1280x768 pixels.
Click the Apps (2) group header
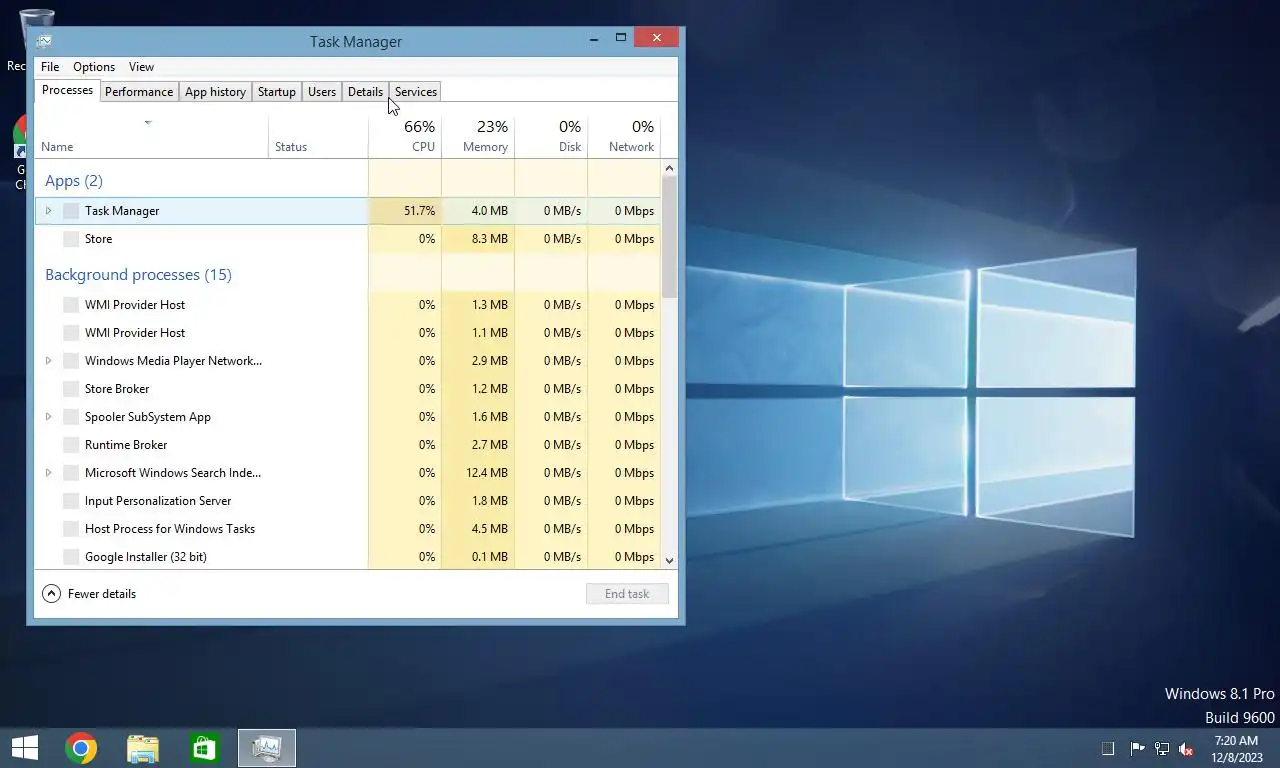[74, 181]
